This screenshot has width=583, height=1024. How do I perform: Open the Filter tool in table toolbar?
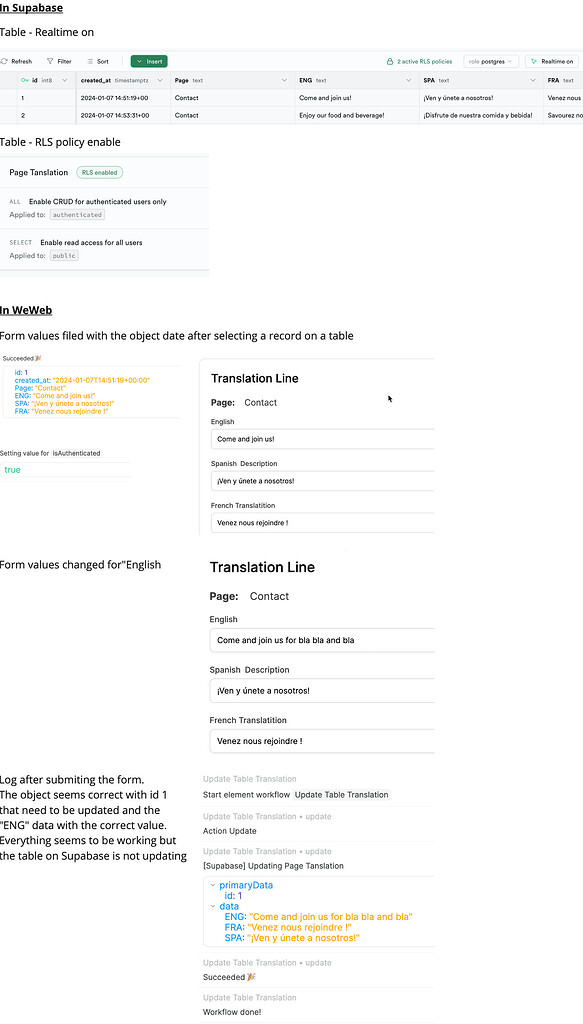(59, 61)
